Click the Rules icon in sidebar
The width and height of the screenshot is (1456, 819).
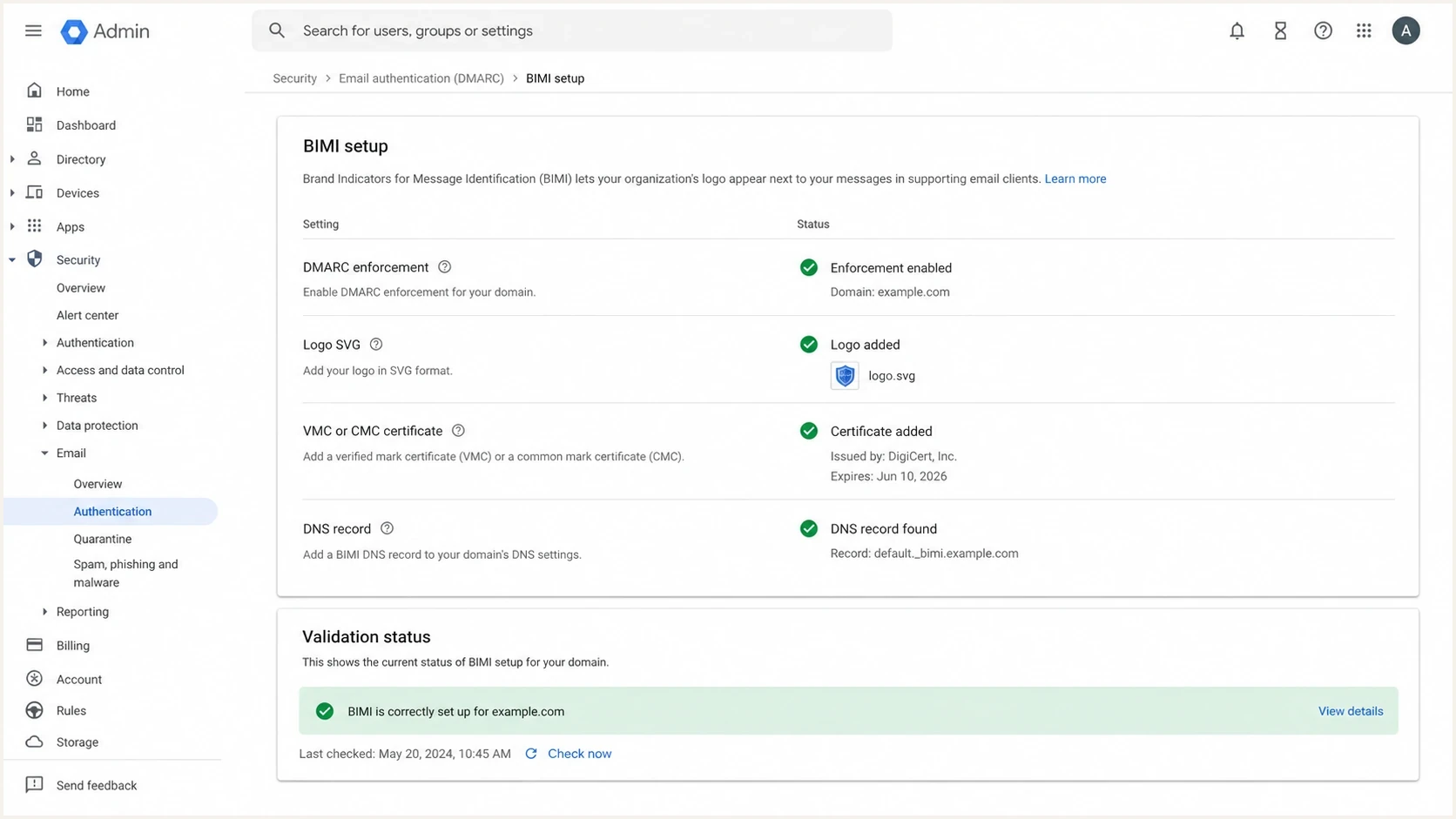pyautogui.click(x=34, y=710)
